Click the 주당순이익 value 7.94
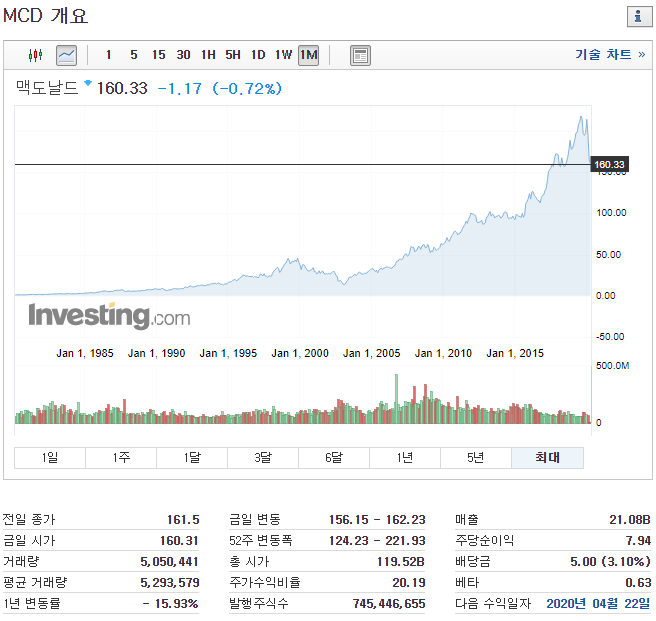 pyautogui.click(x=638, y=541)
